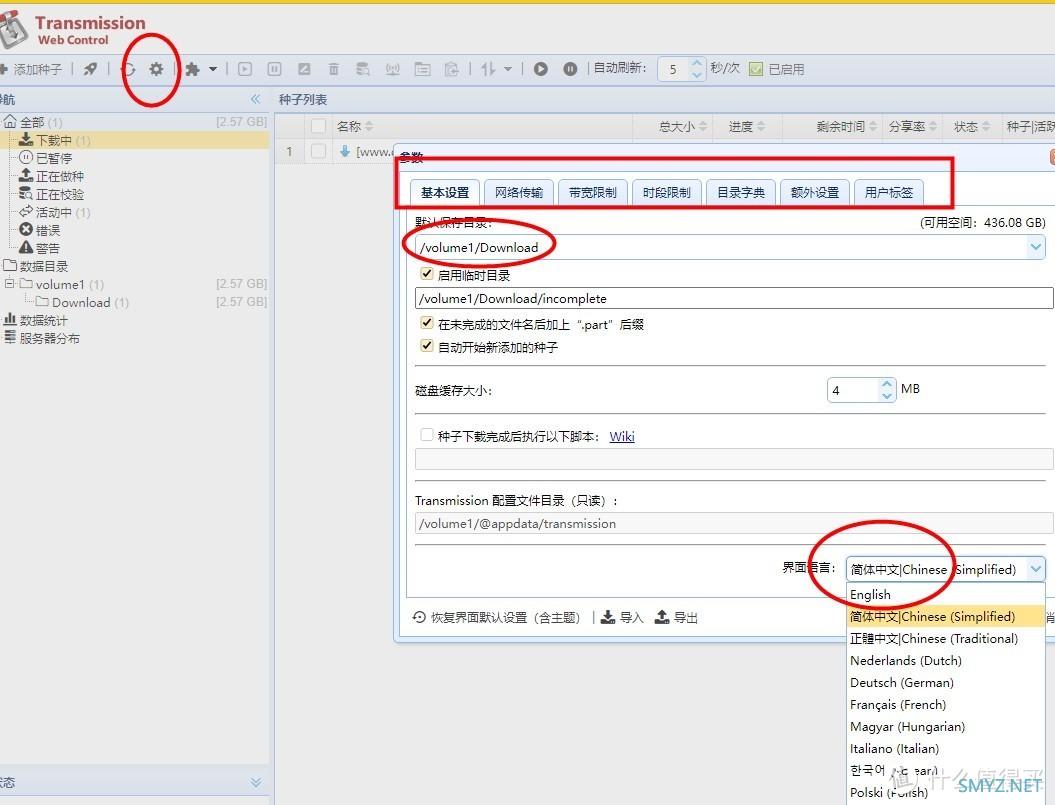
Task: Click 导出 export button
Action: [676, 617]
